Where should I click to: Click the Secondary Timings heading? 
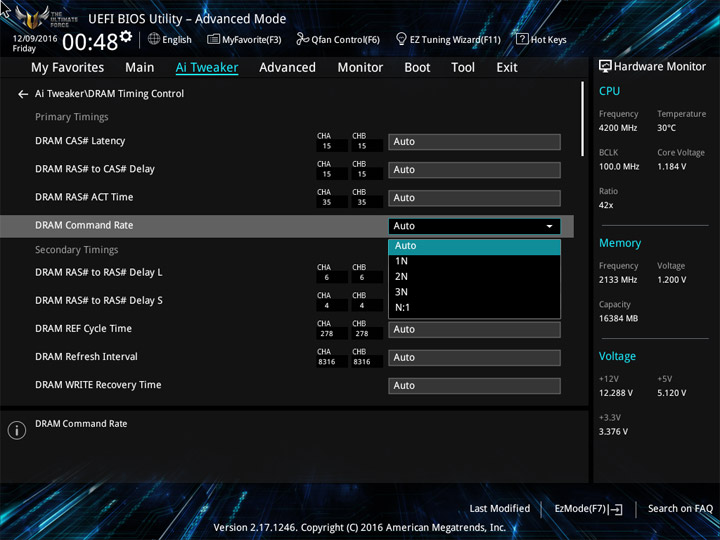(x=77, y=250)
